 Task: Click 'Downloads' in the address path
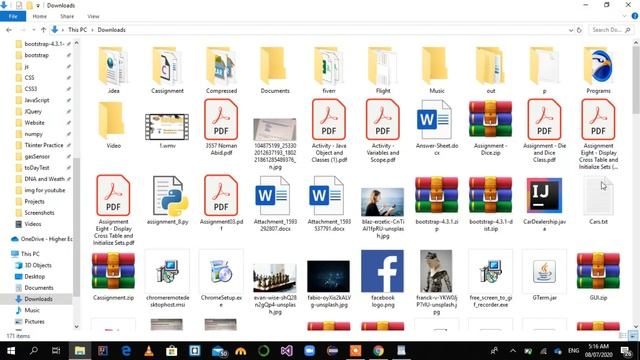coord(111,30)
